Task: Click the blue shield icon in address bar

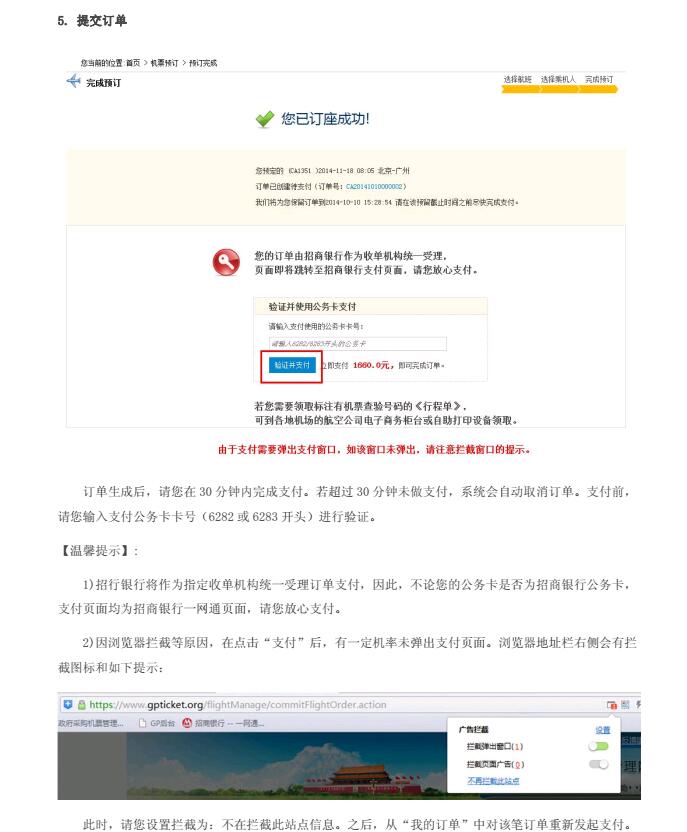Action: click(x=67, y=705)
